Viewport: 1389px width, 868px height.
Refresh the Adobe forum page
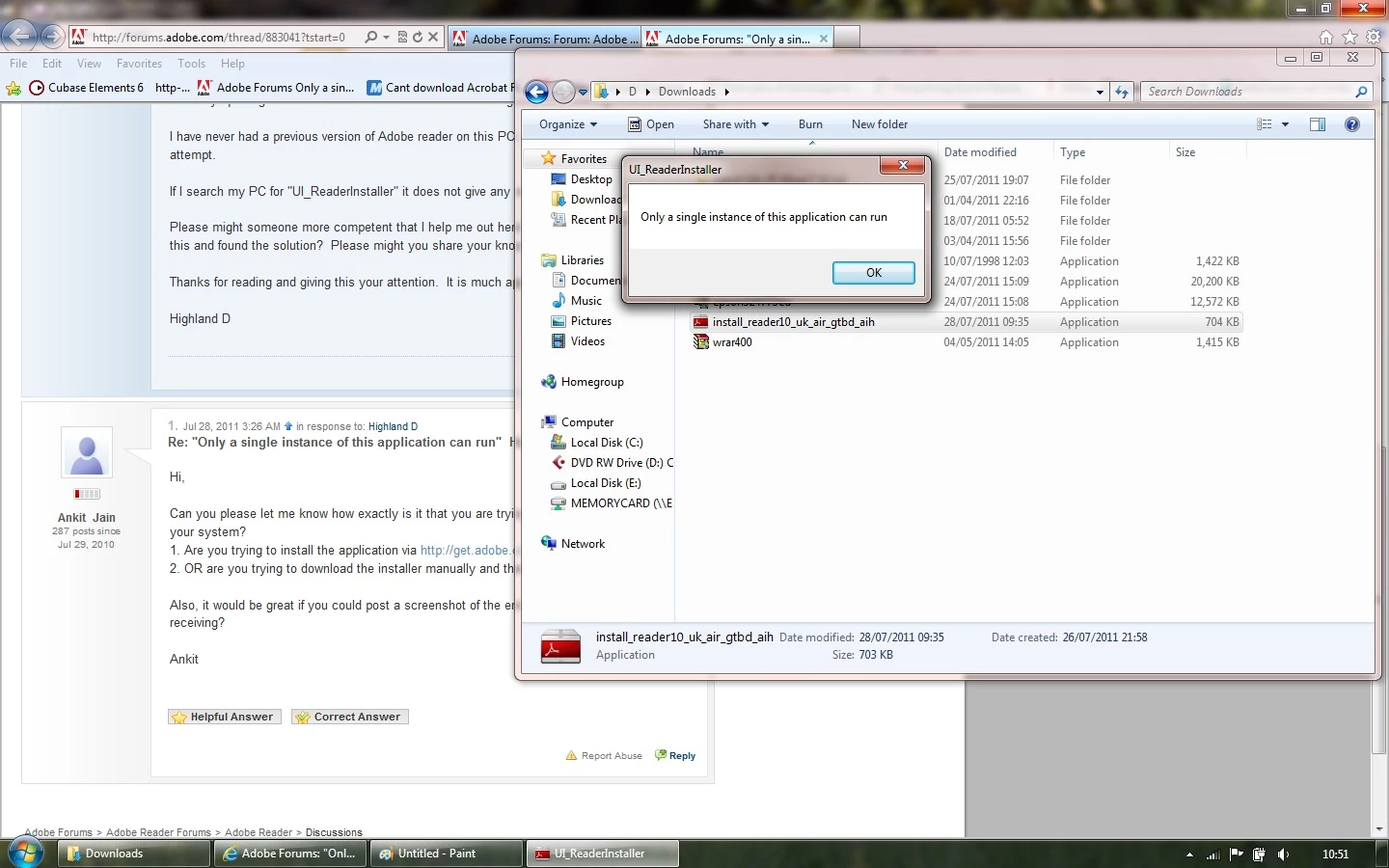418,38
